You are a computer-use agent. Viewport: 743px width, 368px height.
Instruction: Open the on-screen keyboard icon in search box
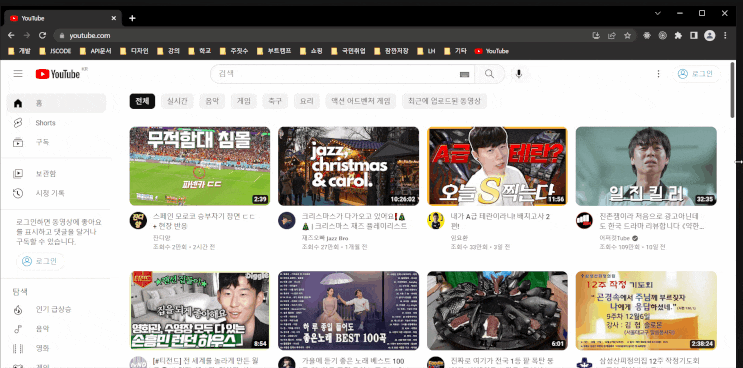click(x=464, y=74)
